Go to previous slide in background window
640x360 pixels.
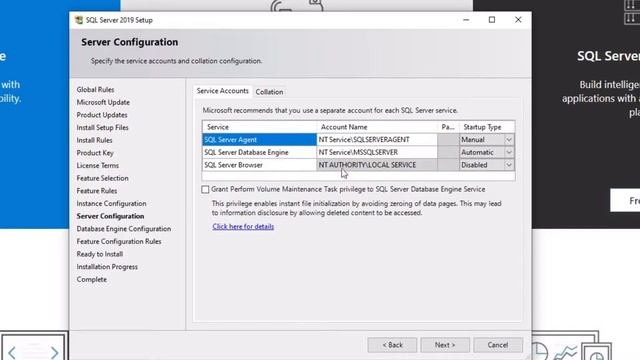12,352
